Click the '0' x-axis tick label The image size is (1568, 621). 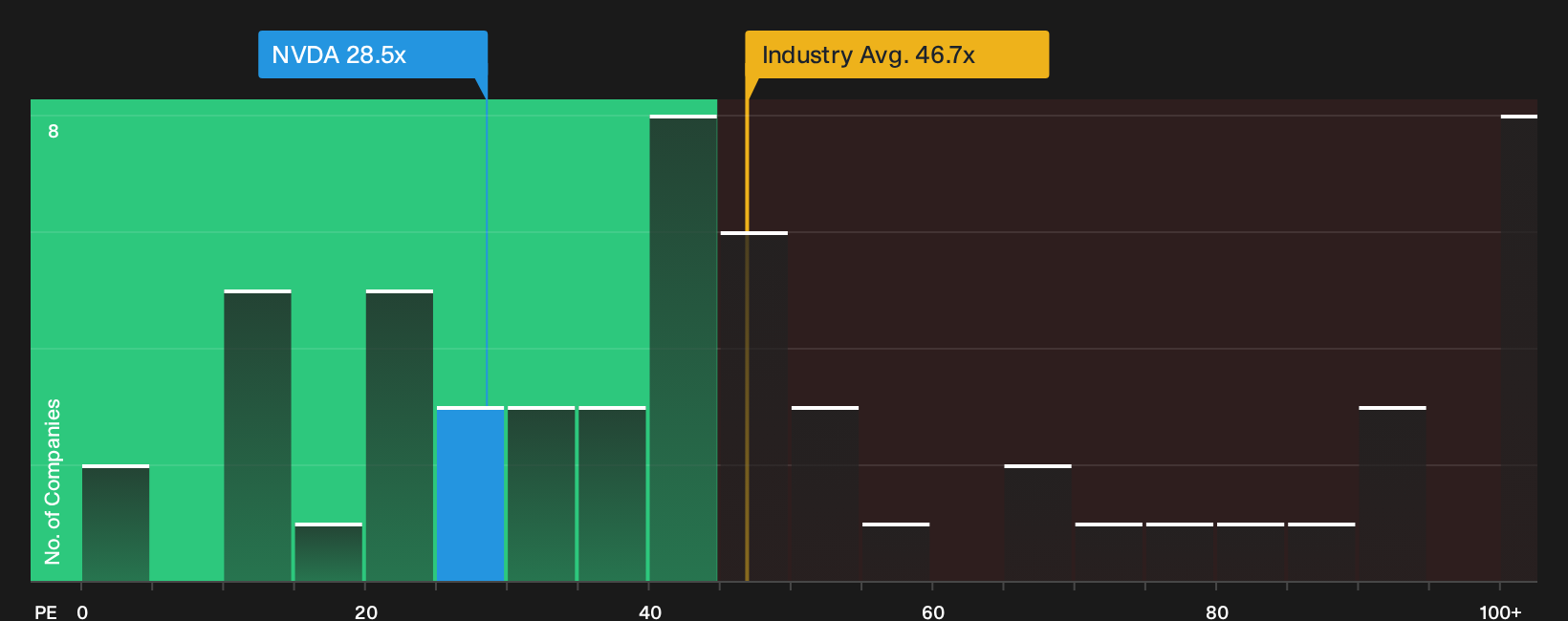click(82, 612)
